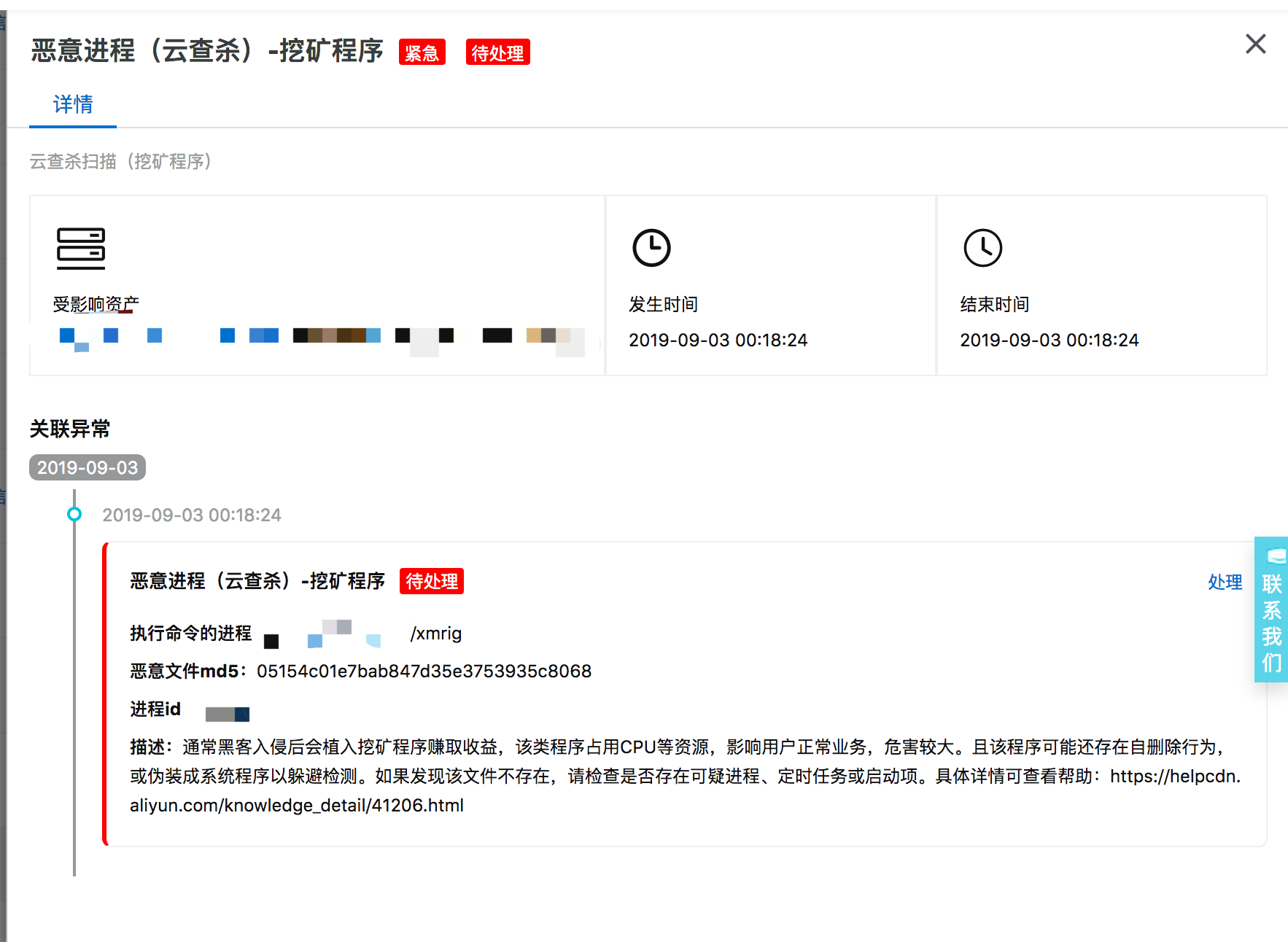
Task: Switch to the 详情 tab
Action: pyautogui.click(x=73, y=105)
